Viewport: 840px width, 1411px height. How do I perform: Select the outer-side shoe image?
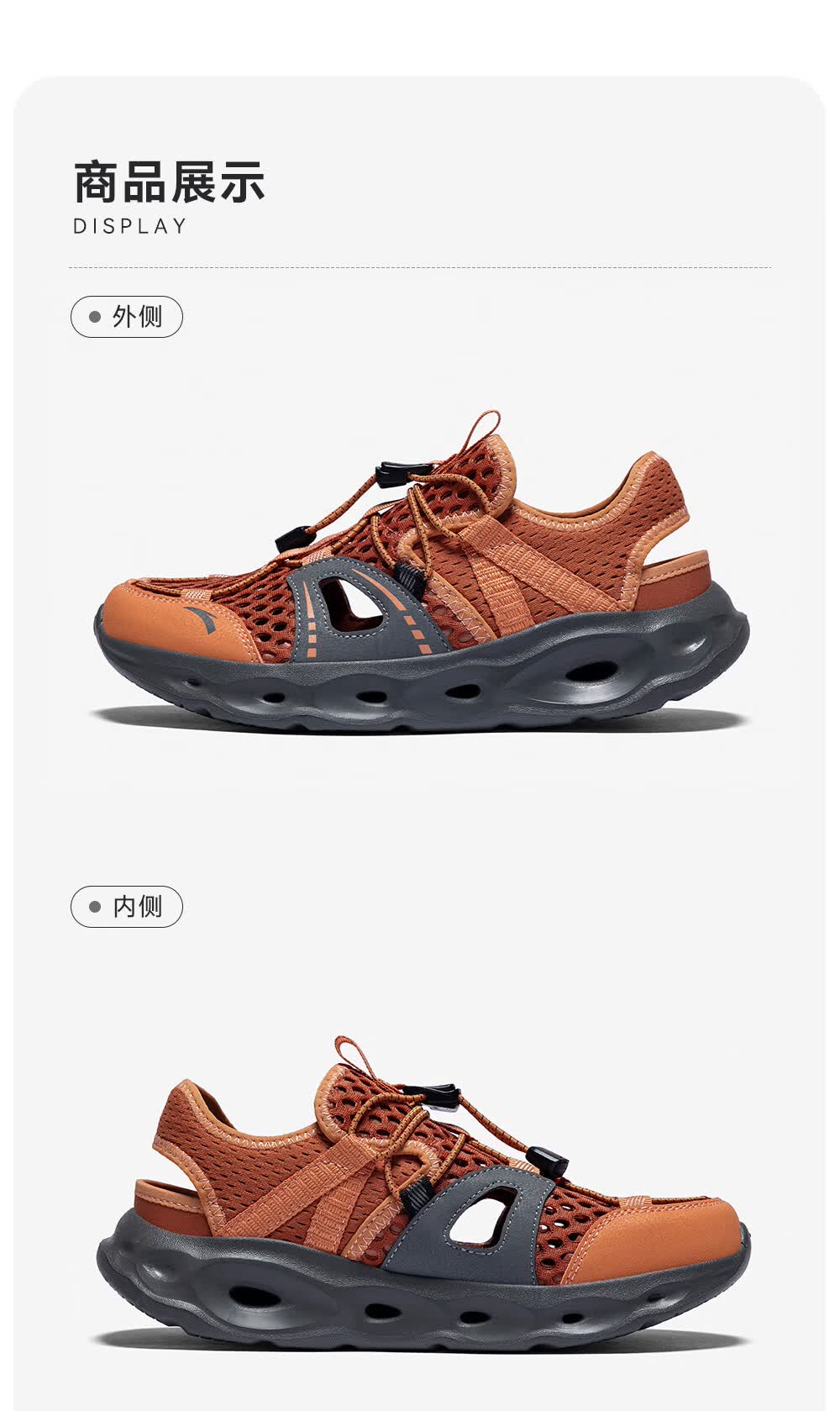tap(420, 571)
